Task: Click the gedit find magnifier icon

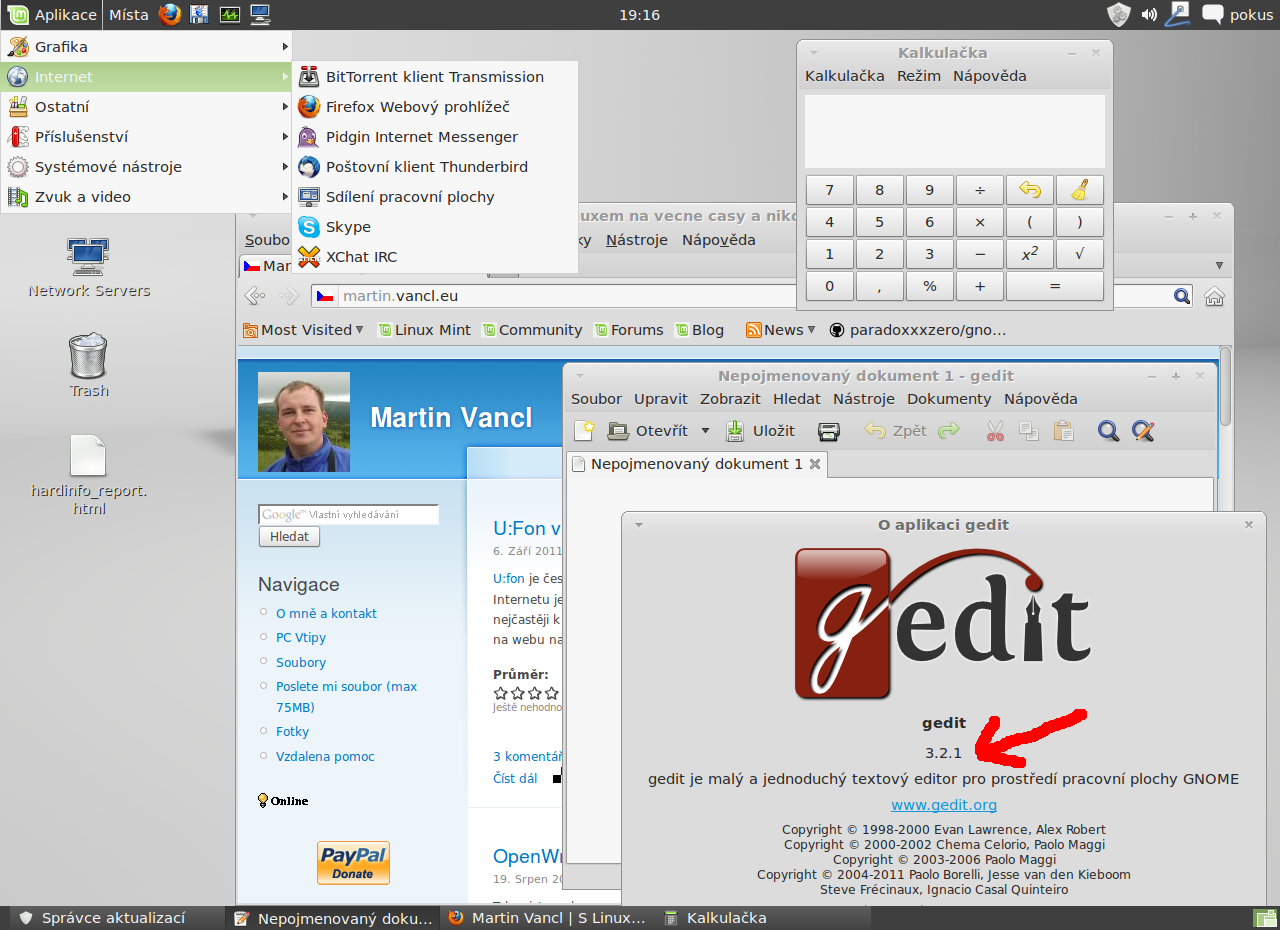Action: (1108, 431)
